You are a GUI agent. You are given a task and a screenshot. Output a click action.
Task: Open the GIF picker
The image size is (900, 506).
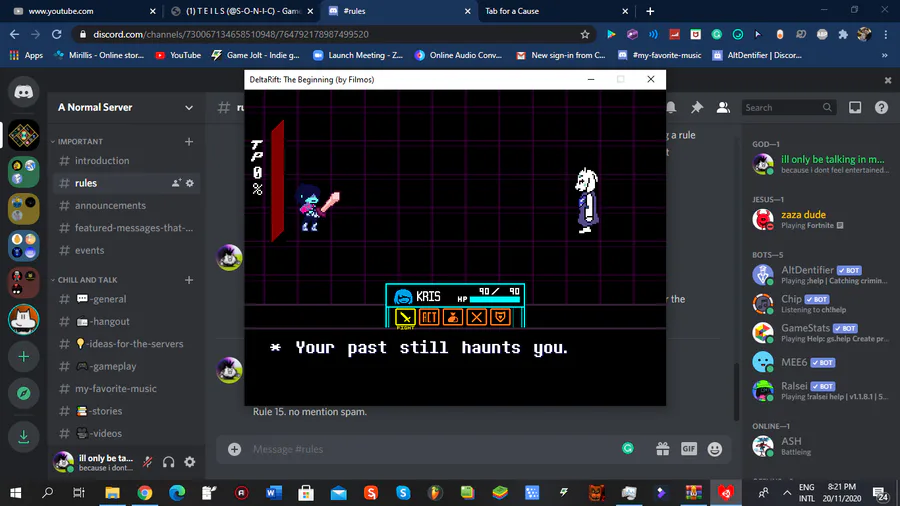(x=689, y=449)
